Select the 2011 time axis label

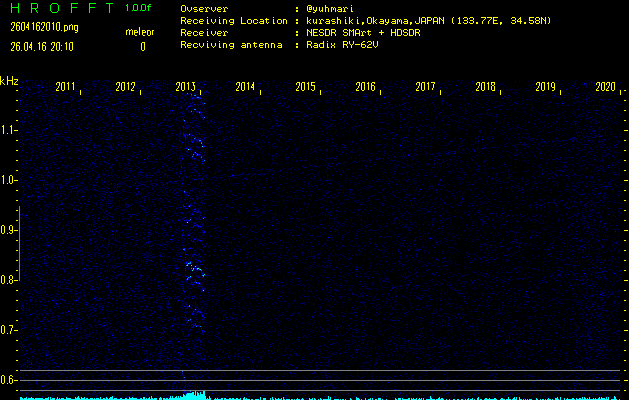coord(66,87)
